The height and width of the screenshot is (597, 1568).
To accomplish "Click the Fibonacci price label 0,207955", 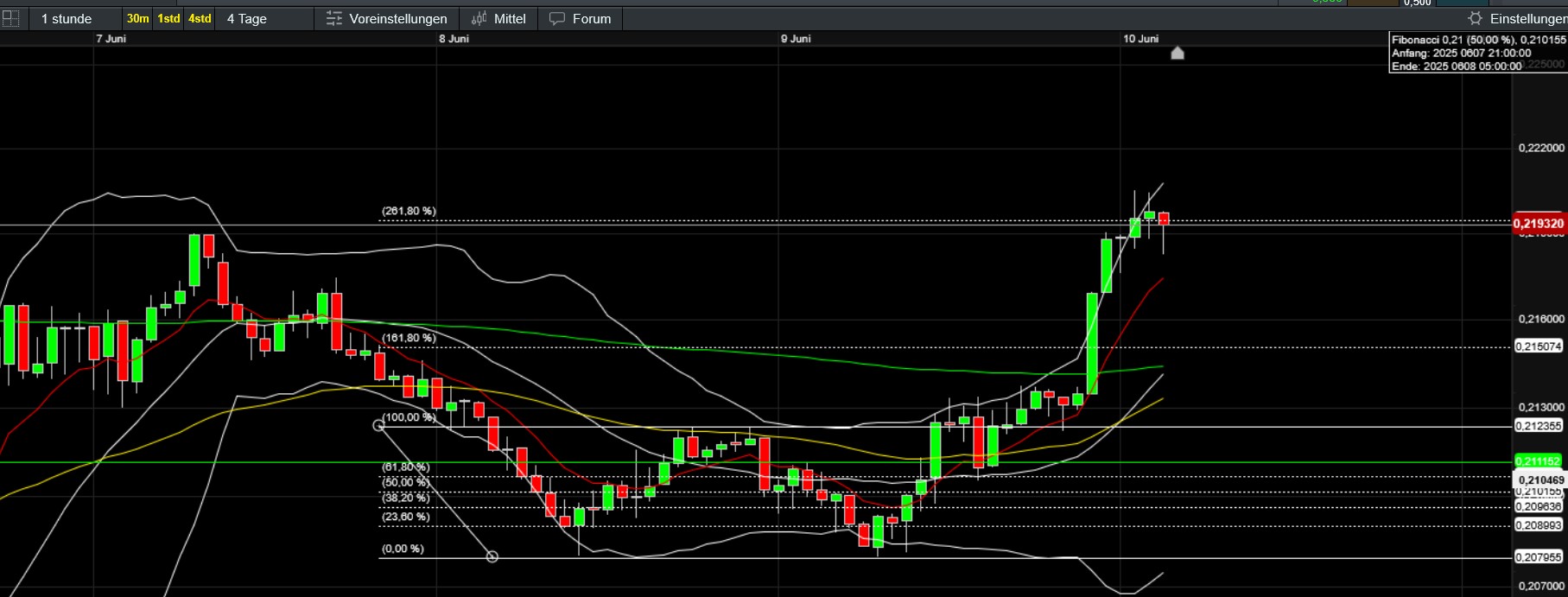I will [x=1539, y=557].
